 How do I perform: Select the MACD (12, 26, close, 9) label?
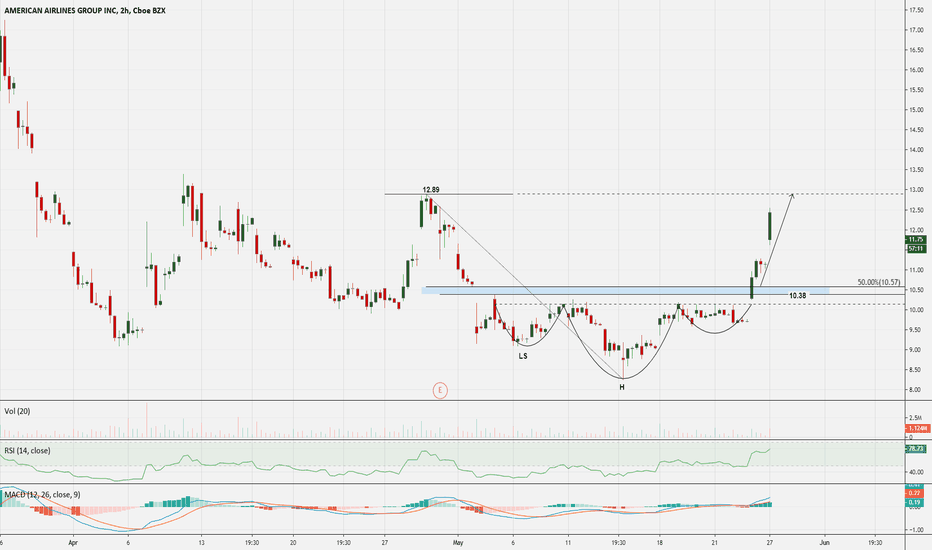pyautogui.click(x=42, y=495)
